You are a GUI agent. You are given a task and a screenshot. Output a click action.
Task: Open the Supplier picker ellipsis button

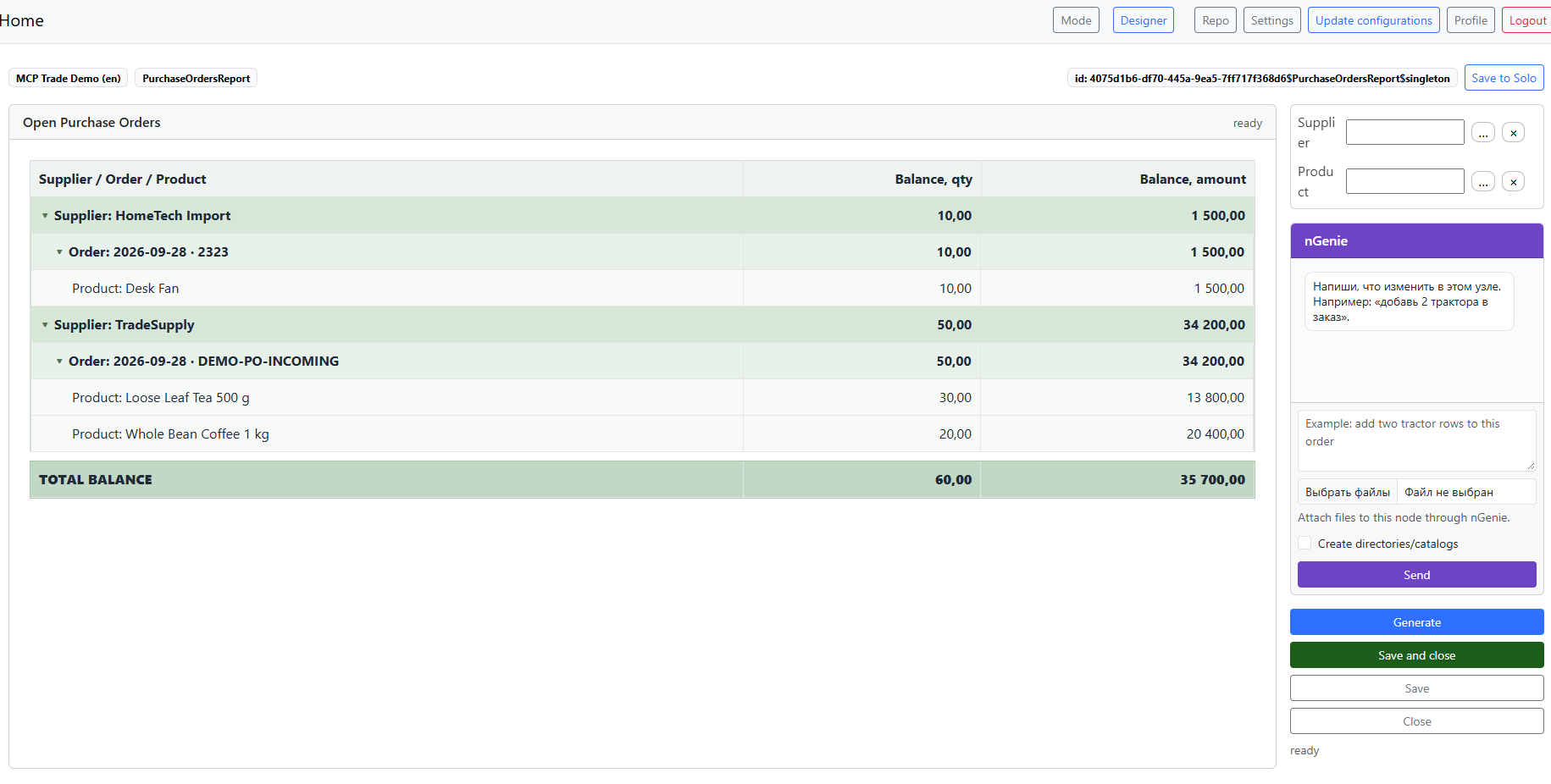tap(1483, 133)
